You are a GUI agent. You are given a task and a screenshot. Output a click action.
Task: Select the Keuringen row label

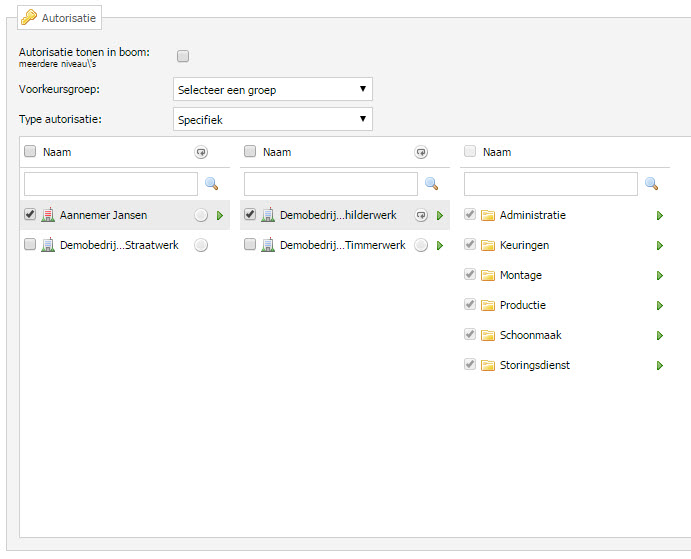tap(524, 245)
